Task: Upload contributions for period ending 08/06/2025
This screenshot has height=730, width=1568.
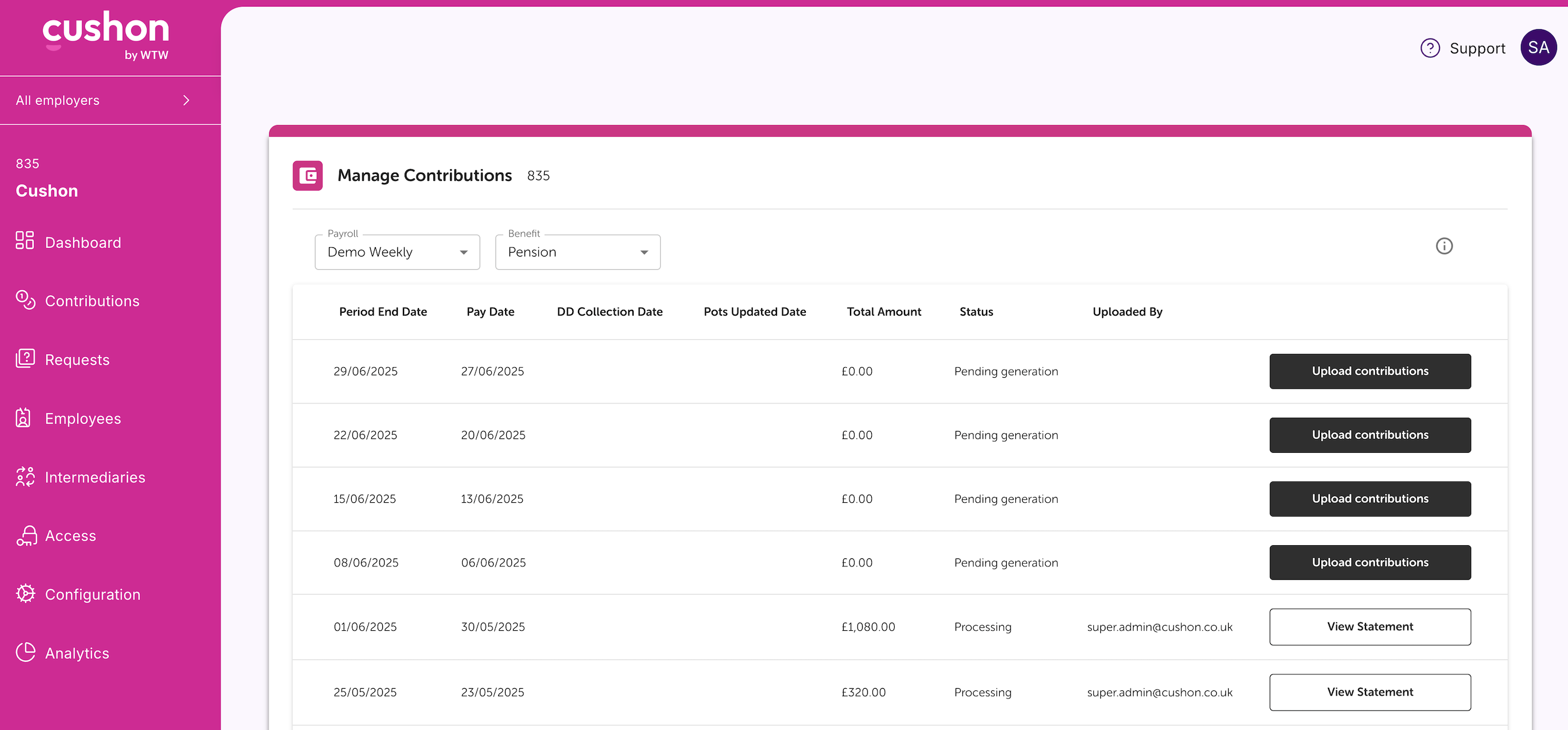Action: pyautogui.click(x=1369, y=562)
